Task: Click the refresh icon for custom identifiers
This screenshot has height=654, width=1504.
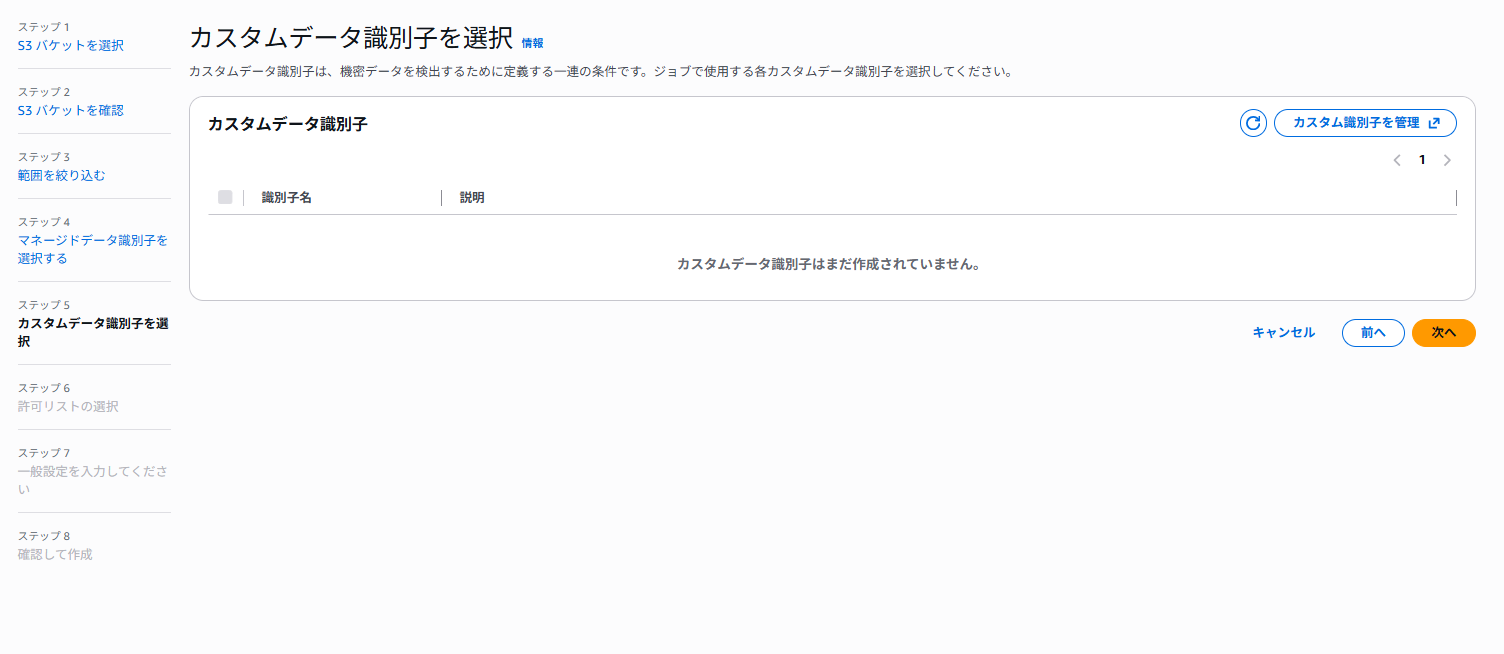Action: click(1253, 123)
